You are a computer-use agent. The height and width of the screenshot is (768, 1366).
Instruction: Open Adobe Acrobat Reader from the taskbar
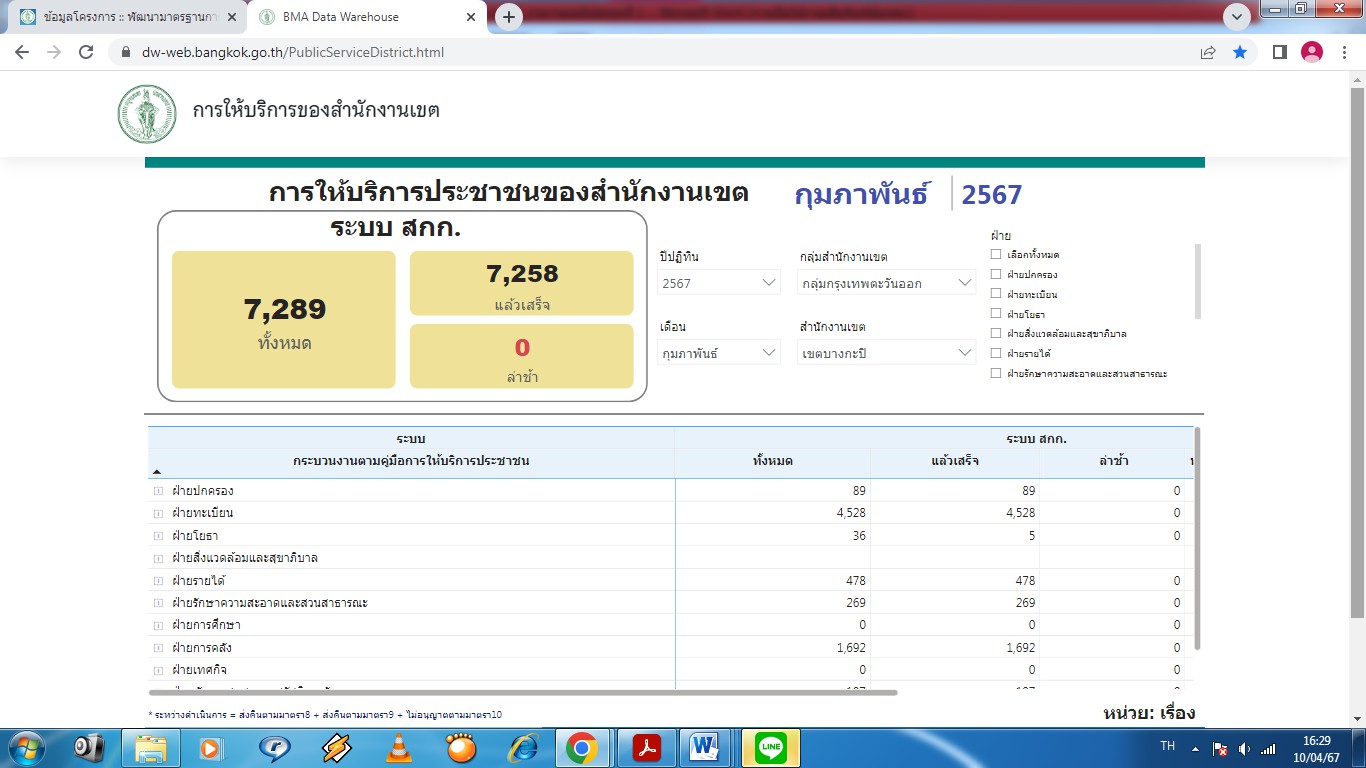pyautogui.click(x=647, y=747)
